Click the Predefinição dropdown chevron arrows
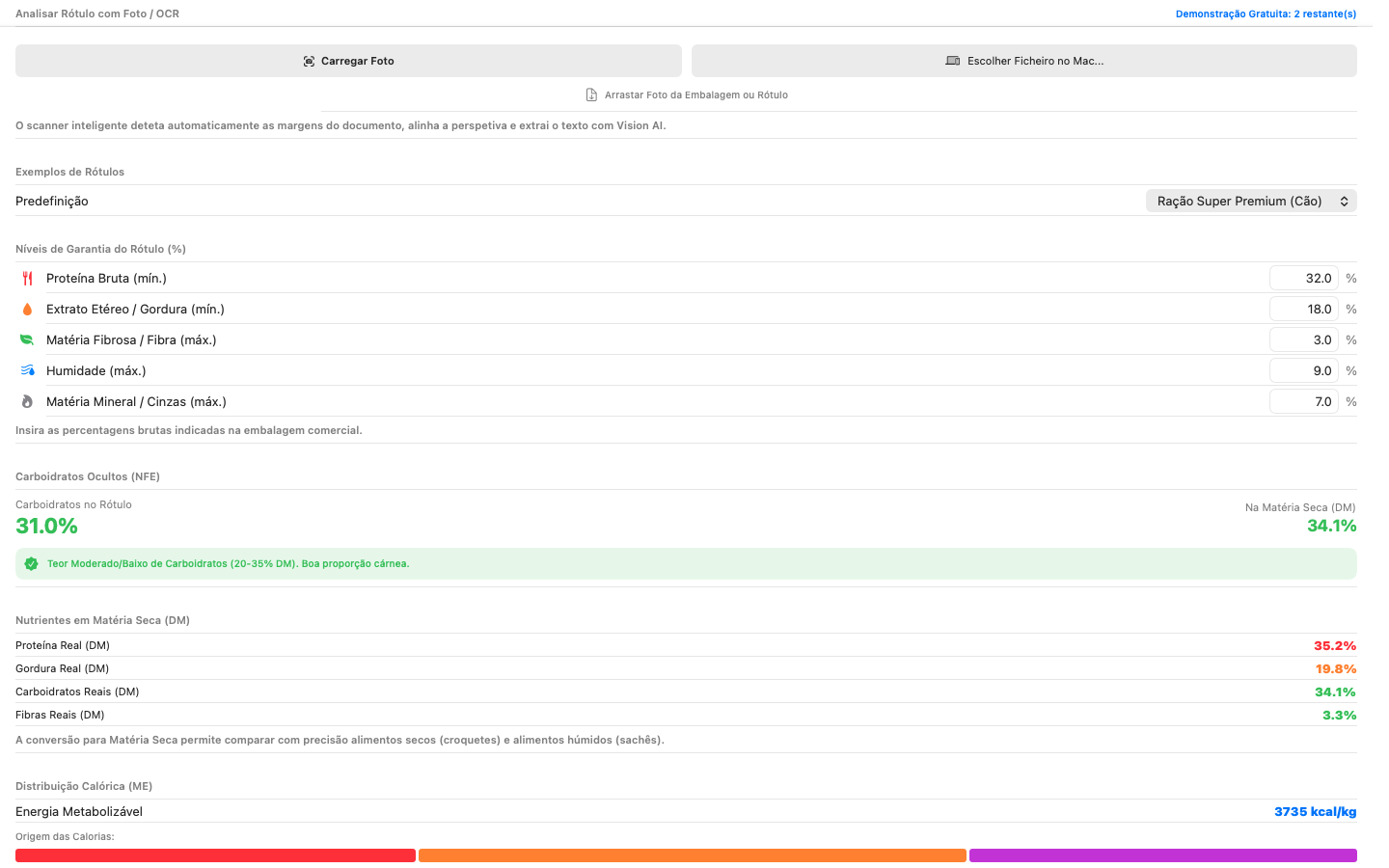This screenshot has width=1389, height=868. click(x=1344, y=201)
